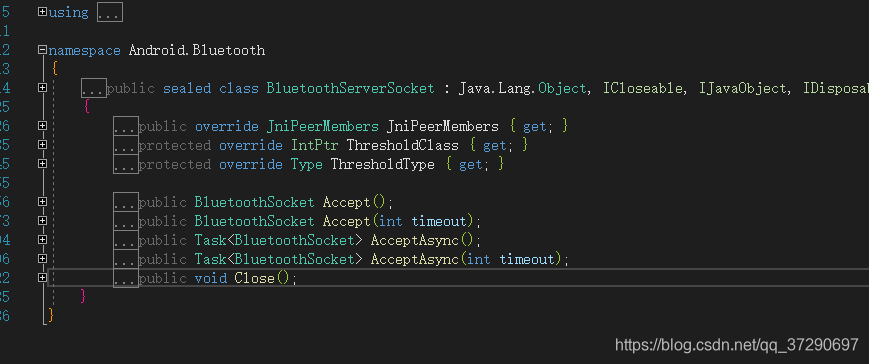The width and height of the screenshot is (869, 364).
Task: Click AcceptAsync name in the int timeout overload
Action: click(x=415, y=259)
